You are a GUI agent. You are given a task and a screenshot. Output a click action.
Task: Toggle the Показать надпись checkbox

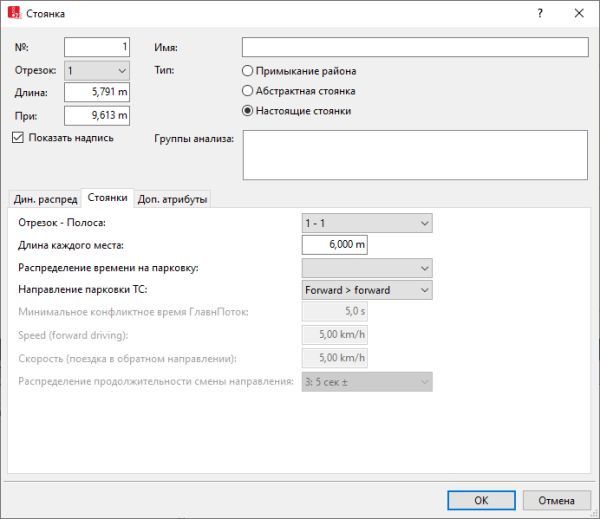[x=18, y=137]
